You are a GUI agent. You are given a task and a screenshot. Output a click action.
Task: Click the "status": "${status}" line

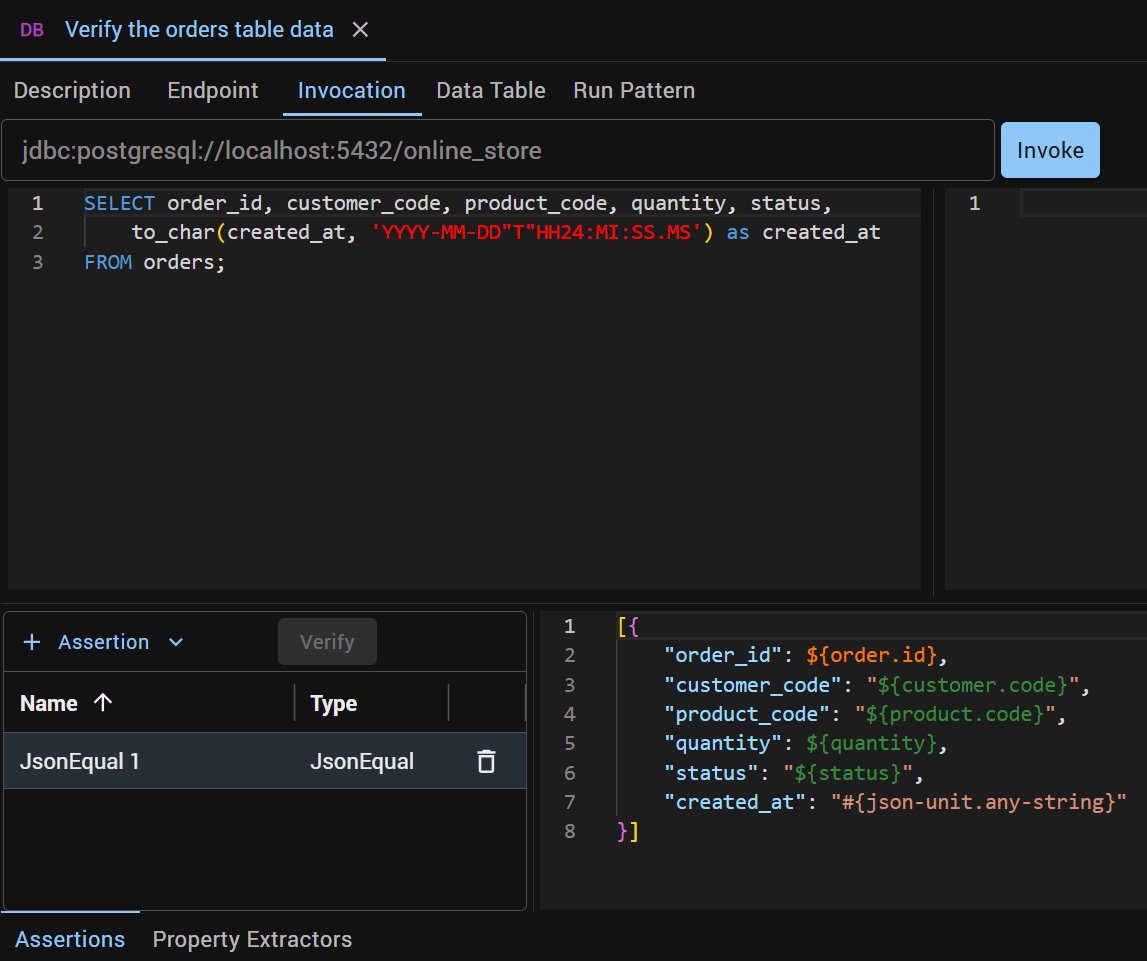click(x=794, y=773)
